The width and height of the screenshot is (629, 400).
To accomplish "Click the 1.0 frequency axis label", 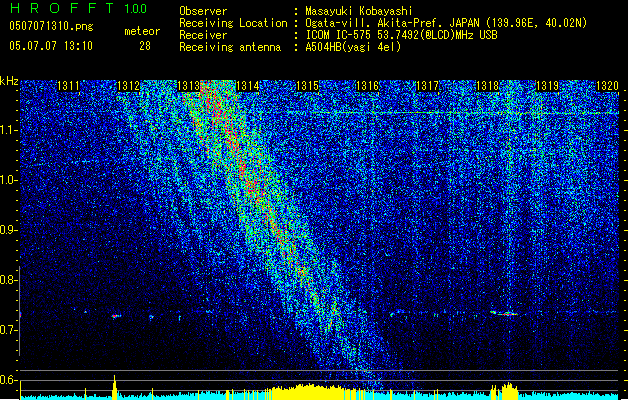I will tap(8, 180).
